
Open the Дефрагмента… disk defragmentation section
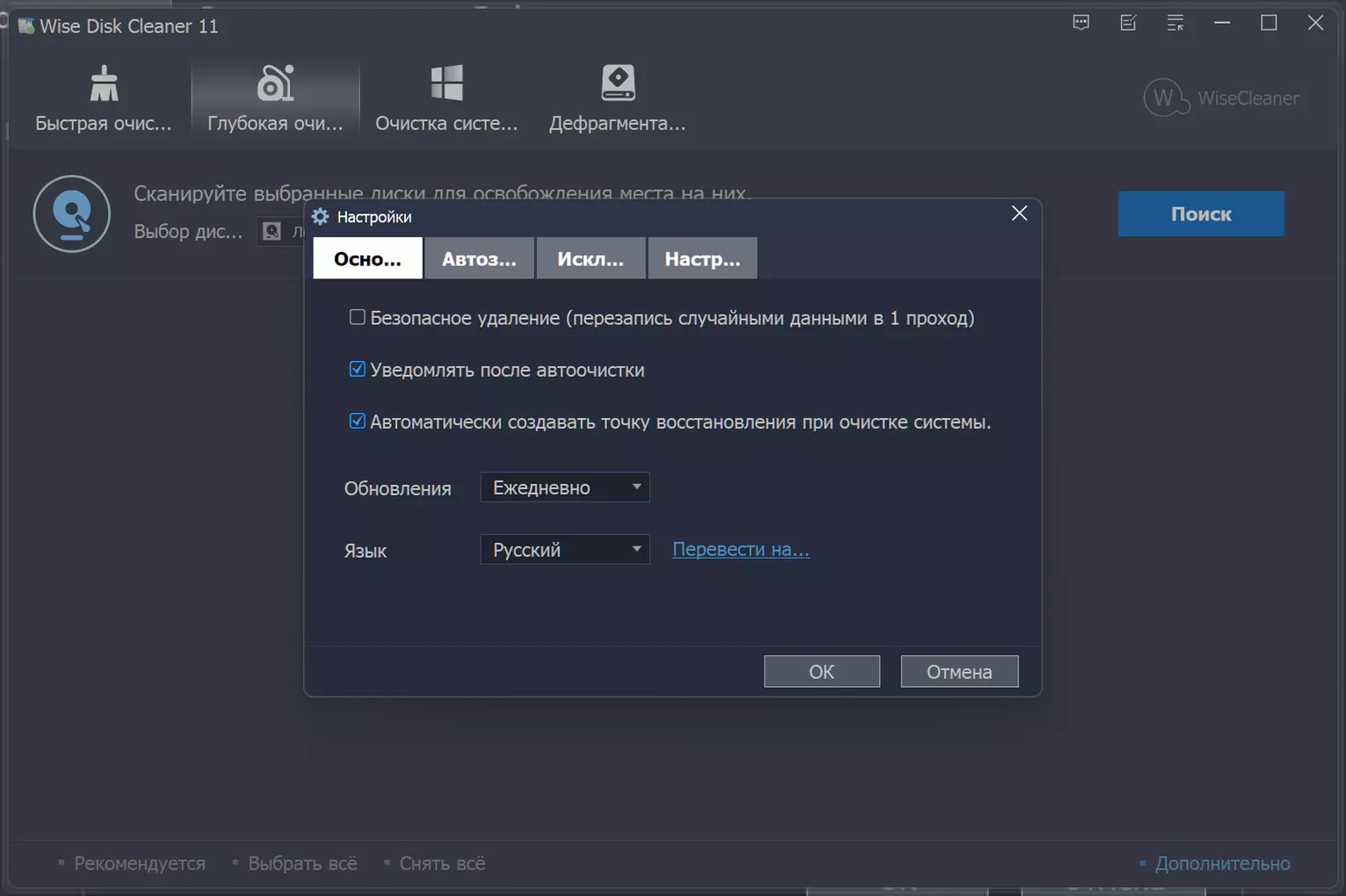pyautogui.click(x=617, y=98)
